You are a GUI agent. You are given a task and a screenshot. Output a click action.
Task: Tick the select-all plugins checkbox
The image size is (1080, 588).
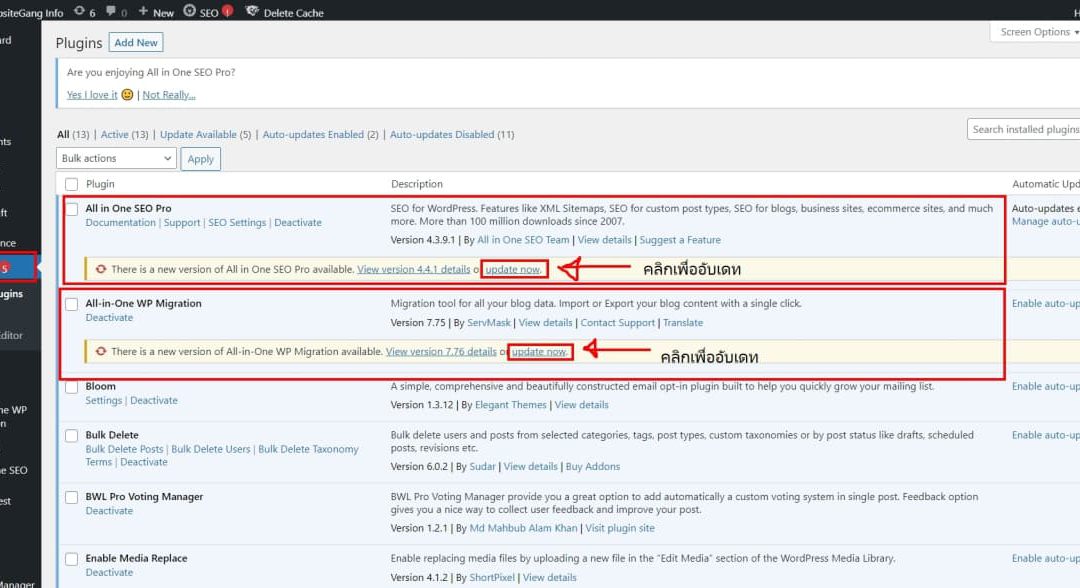click(72, 184)
